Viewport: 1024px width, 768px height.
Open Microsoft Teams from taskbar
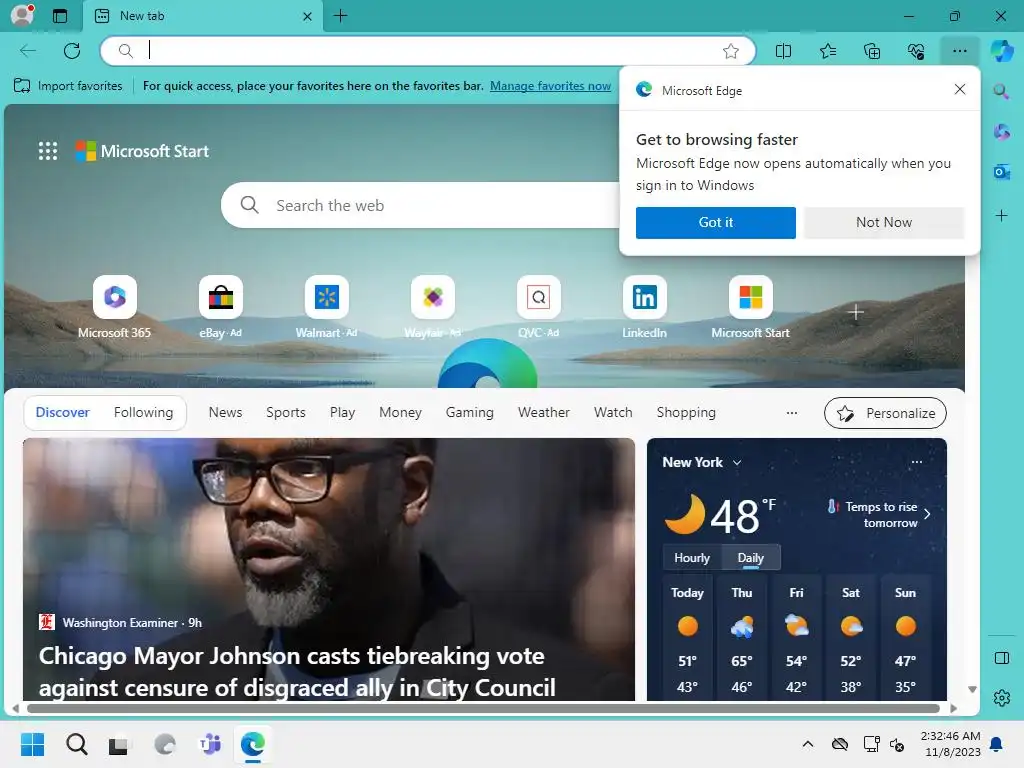pyautogui.click(x=210, y=744)
